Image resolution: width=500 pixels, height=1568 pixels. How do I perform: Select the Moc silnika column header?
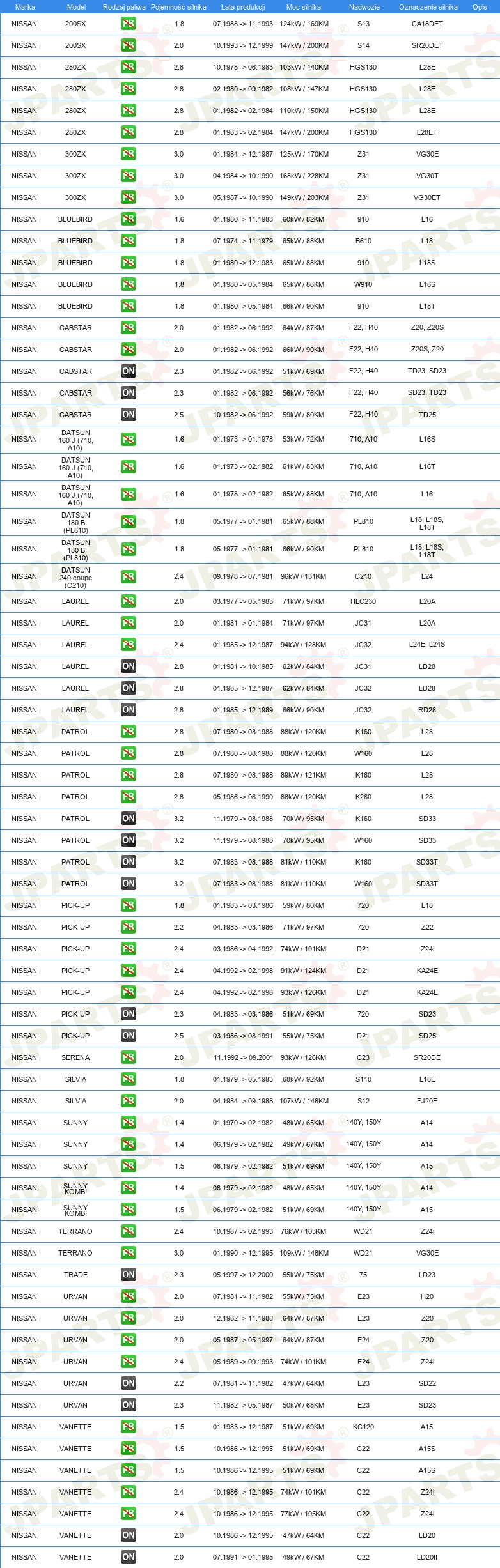tap(304, 7)
